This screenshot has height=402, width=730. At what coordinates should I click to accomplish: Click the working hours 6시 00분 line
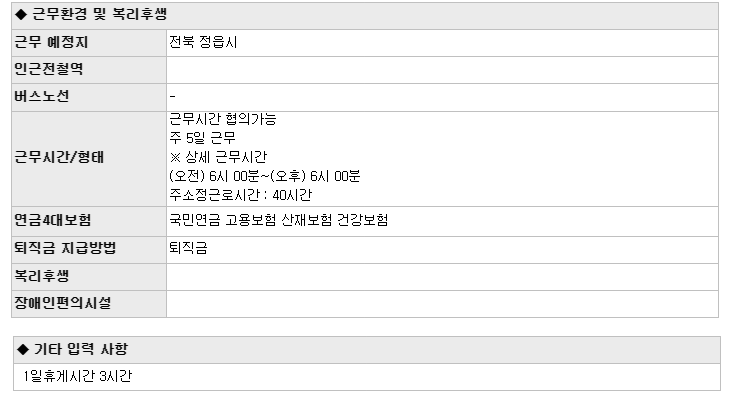click(264, 176)
